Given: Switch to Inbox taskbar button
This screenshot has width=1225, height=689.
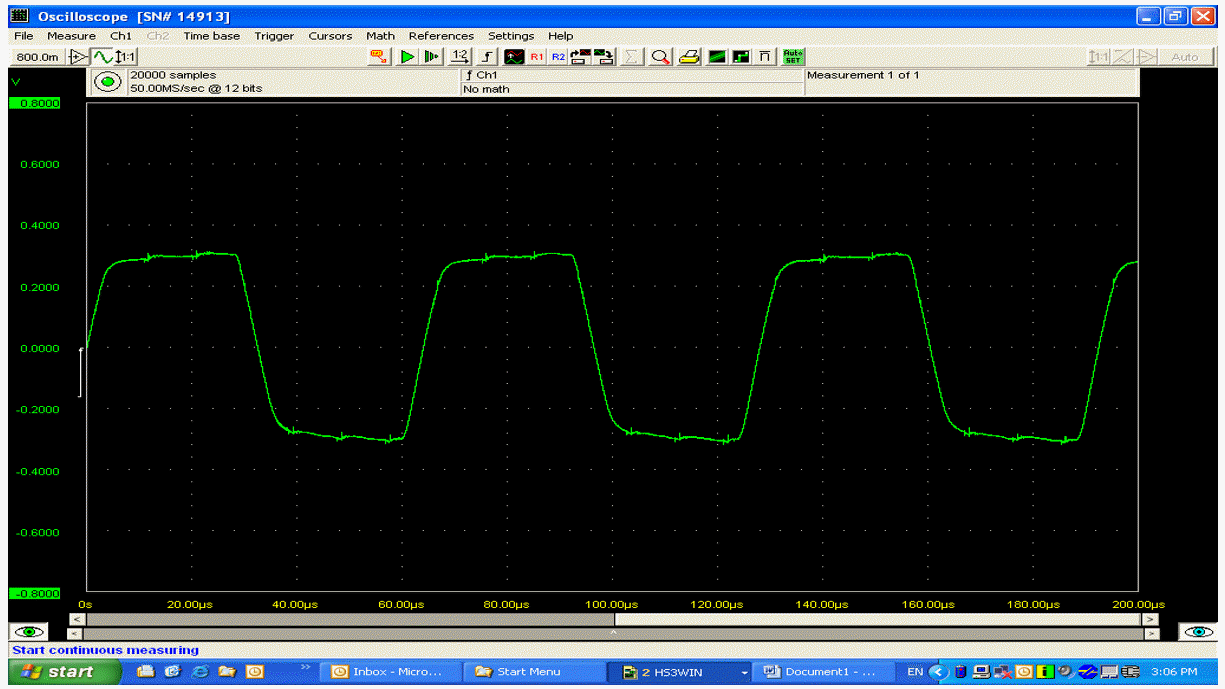Looking at the screenshot, I should 394,672.
